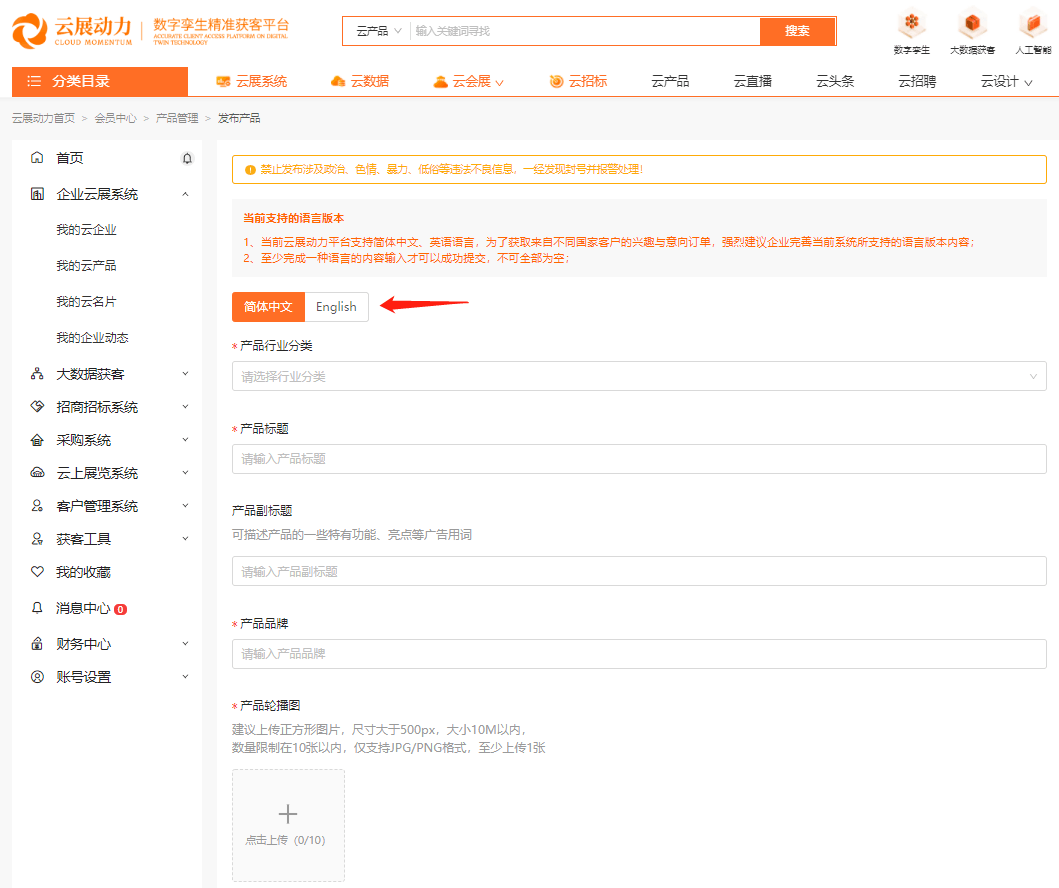Image resolution: width=1059 pixels, height=888 pixels.
Task: Click the 采购系统 icon in sidebar
Action: tap(37, 439)
